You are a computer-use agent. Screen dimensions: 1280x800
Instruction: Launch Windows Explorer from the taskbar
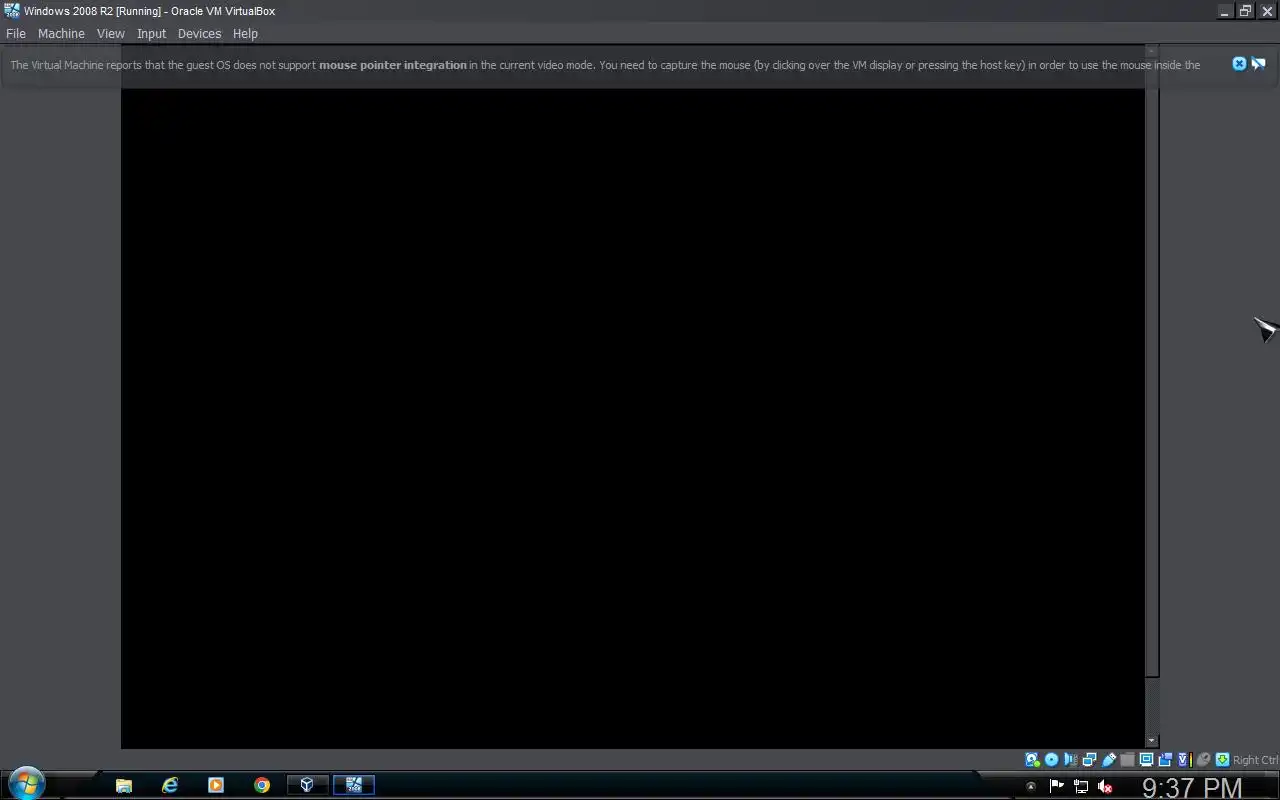tap(124, 785)
